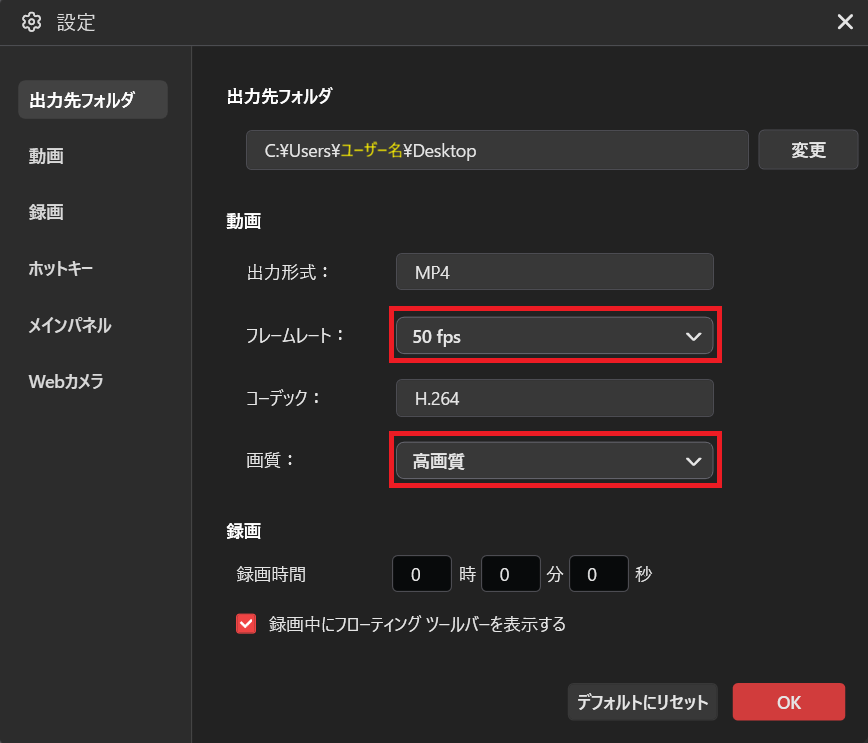Click the 変更 button to change output folder
The width and height of the screenshot is (868, 743).
808,149
